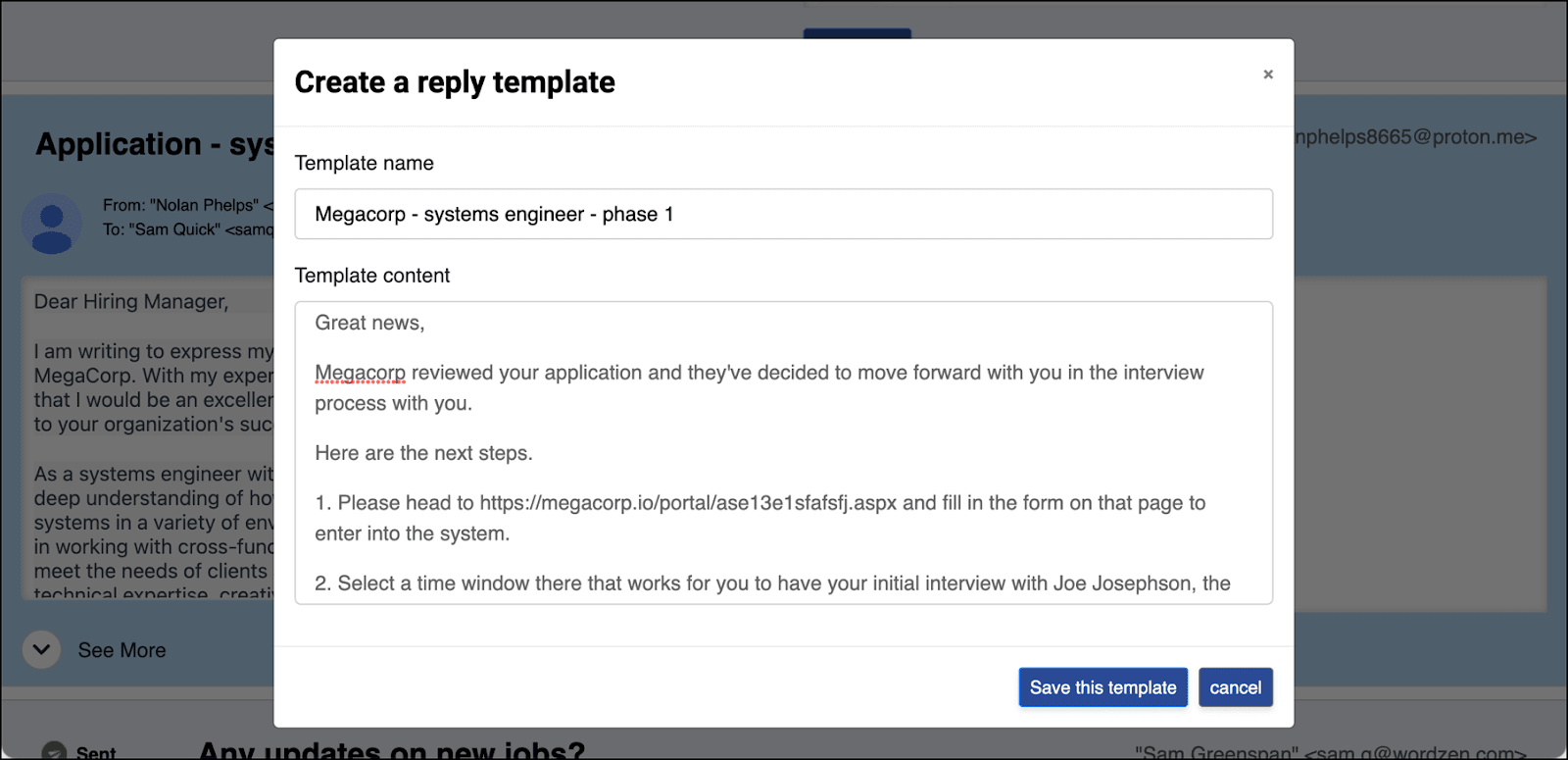Click the megacorp.io portal URL text
This screenshot has height=760, width=1568.
pos(688,503)
